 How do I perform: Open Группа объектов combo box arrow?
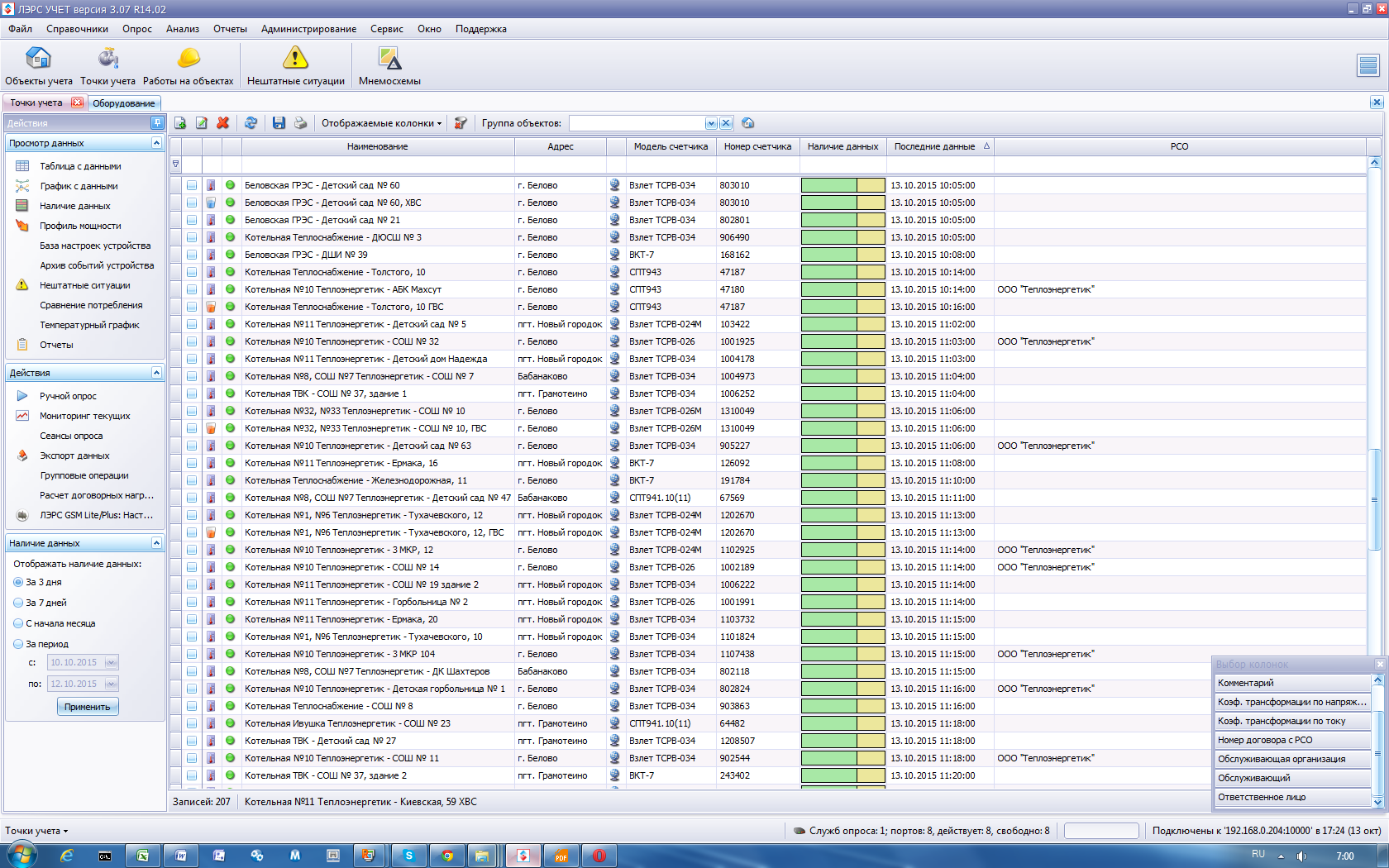pyautogui.click(x=711, y=123)
